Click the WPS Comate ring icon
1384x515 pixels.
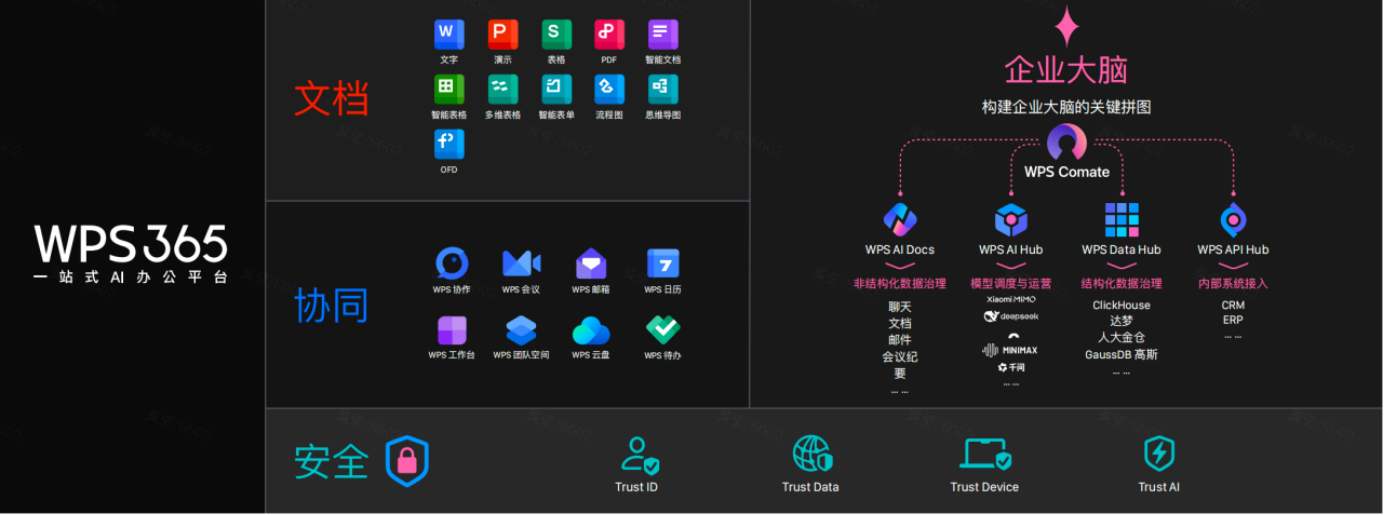(1067, 143)
